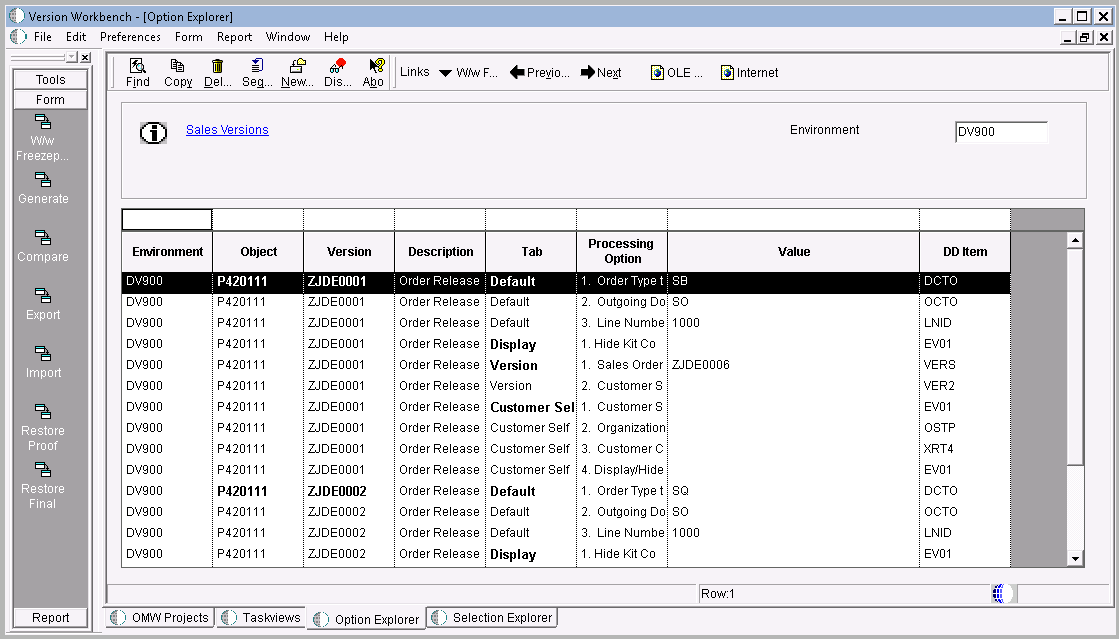The height and width of the screenshot is (639, 1119).
Task: Click the Internet toolbar icon
Action: click(747, 72)
